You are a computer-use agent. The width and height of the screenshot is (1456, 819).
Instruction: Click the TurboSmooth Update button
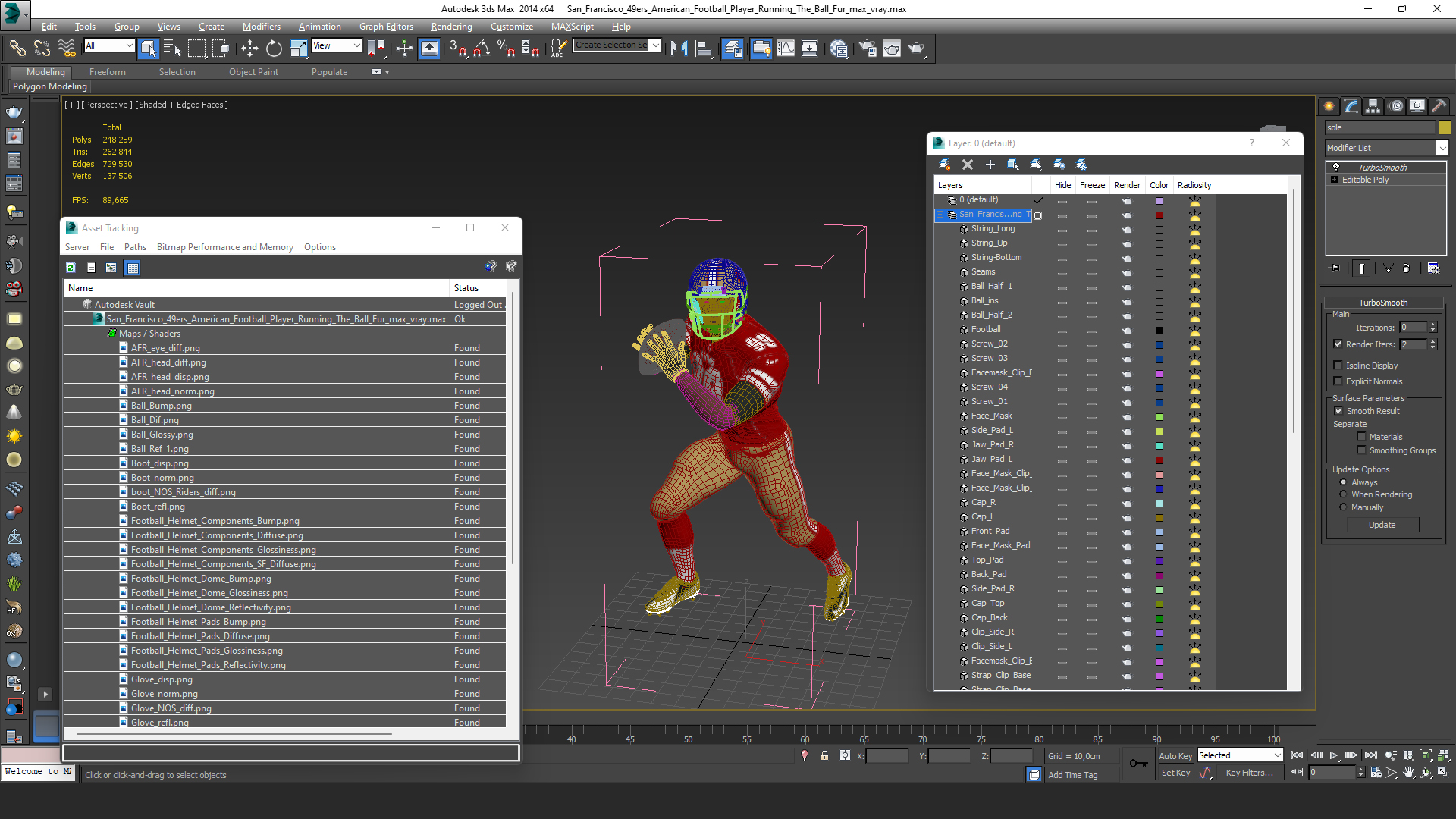(1382, 525)
